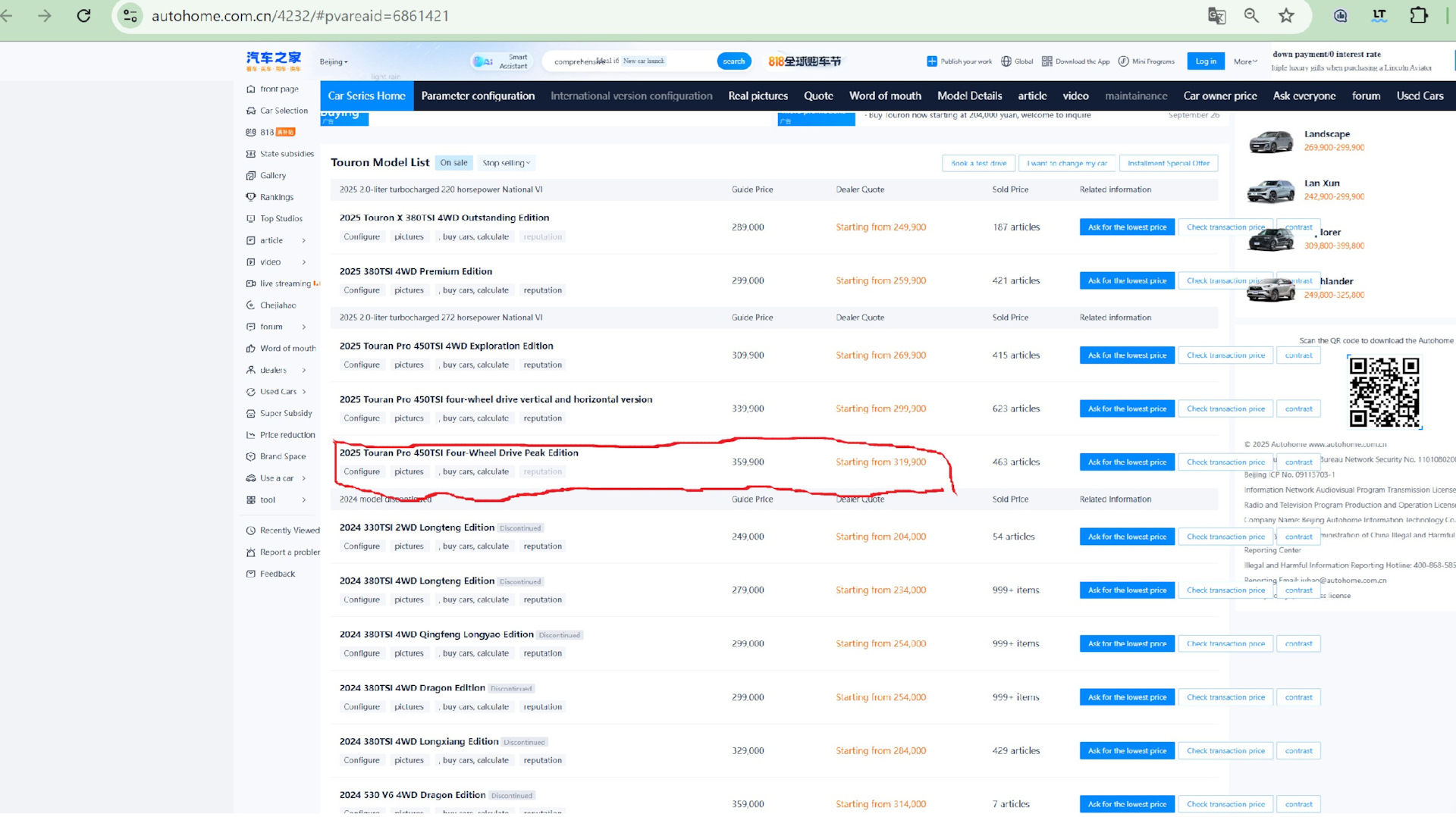Screen dimensions: 1456x817
Task: Open the Super Subsidy sidebar icon
Action: 251,414
